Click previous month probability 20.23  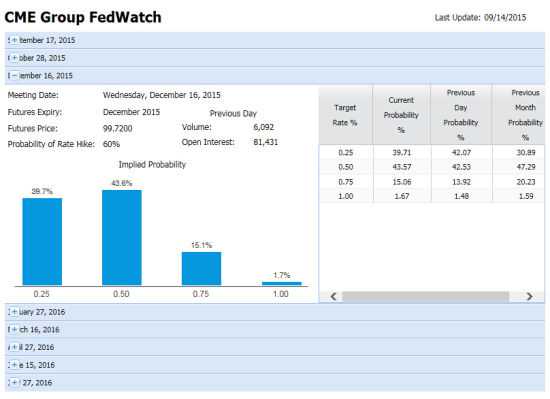point(526,182)
